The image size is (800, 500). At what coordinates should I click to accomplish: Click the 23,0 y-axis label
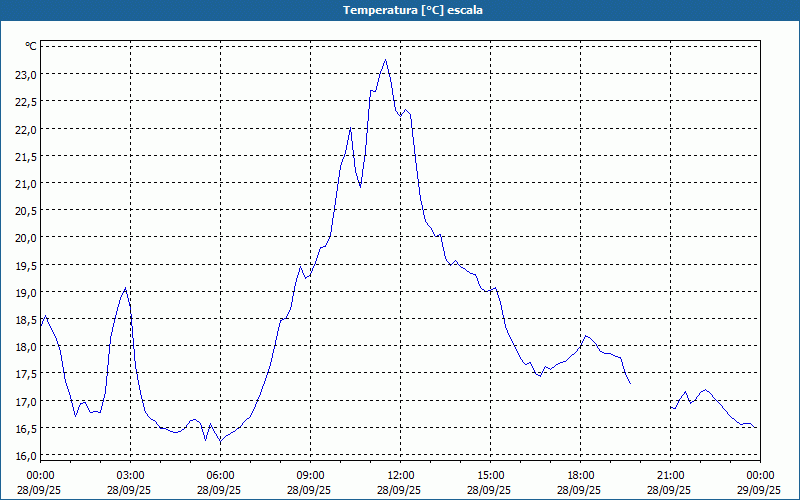pos(25,75)
